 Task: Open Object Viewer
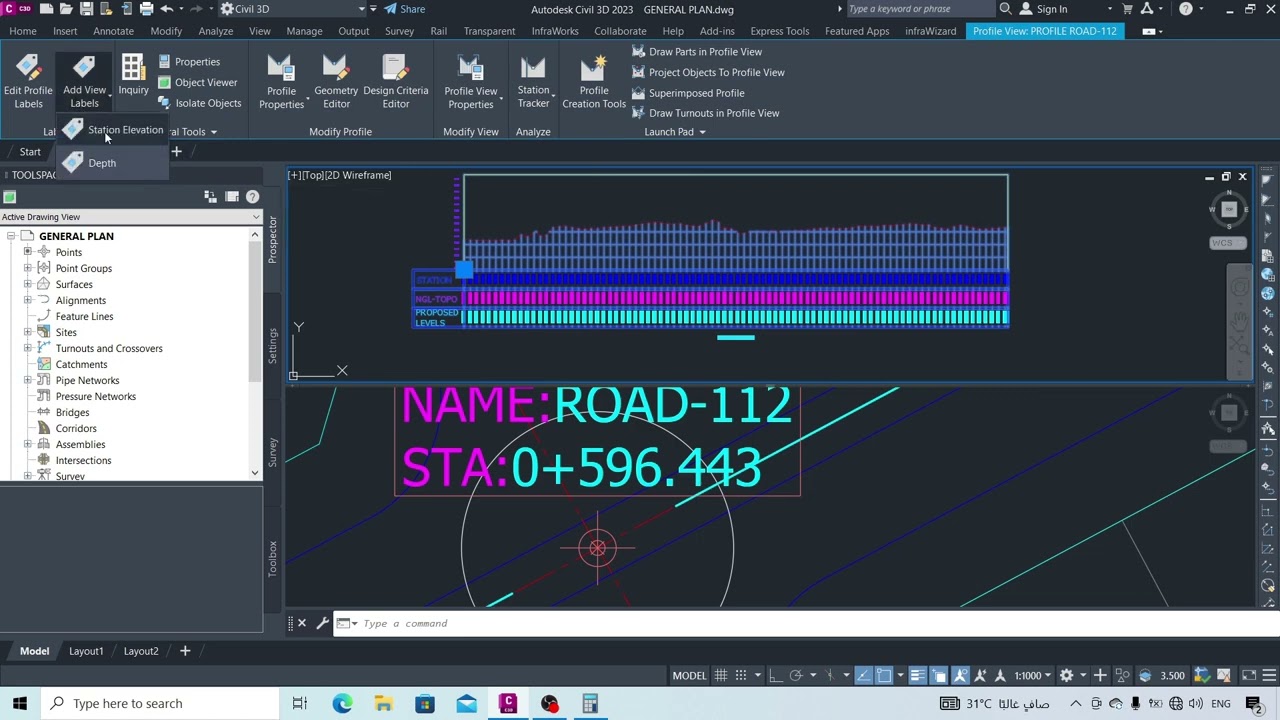pos(197,82)
